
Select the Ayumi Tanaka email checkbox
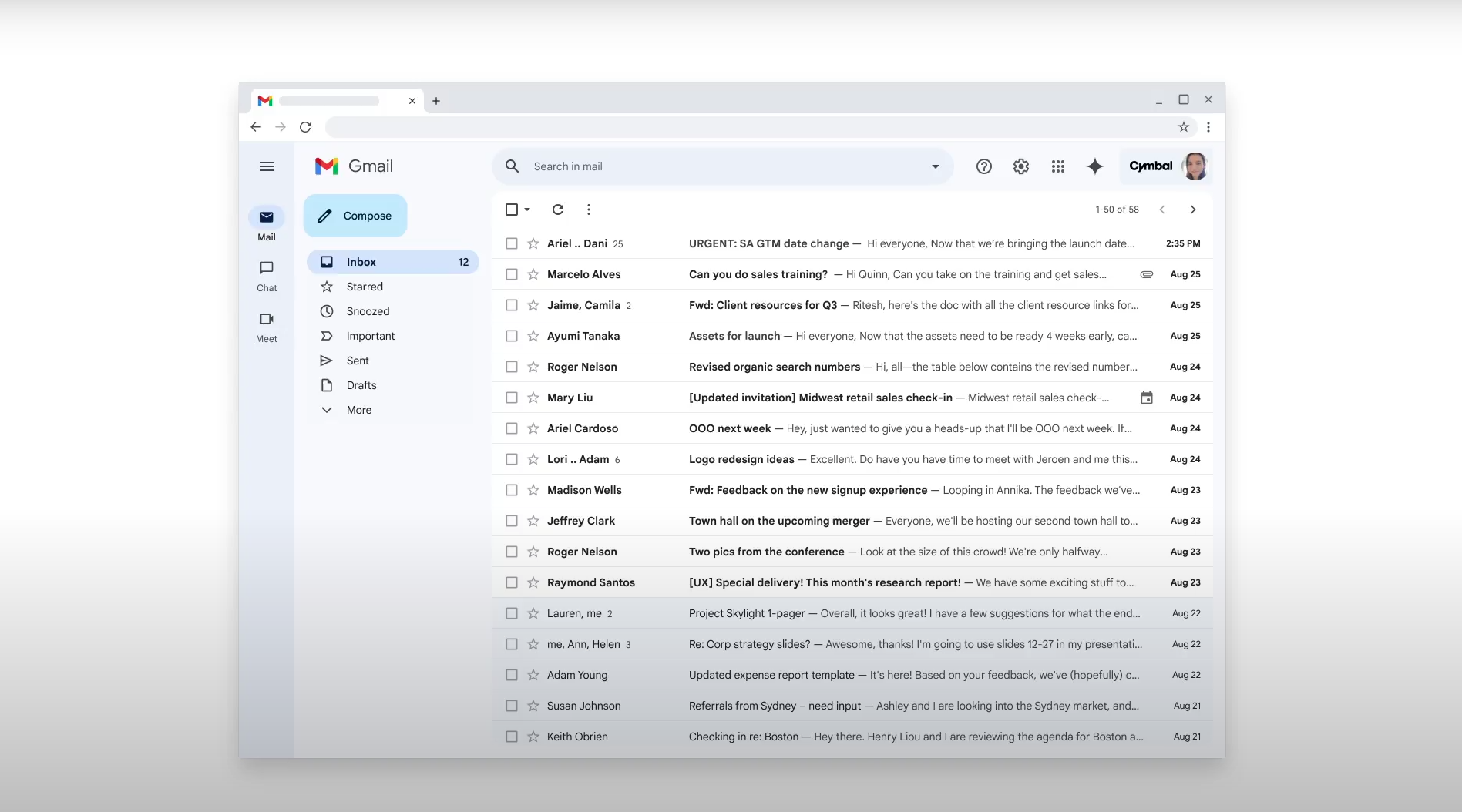pyautogui.click(x=512, y=336)
